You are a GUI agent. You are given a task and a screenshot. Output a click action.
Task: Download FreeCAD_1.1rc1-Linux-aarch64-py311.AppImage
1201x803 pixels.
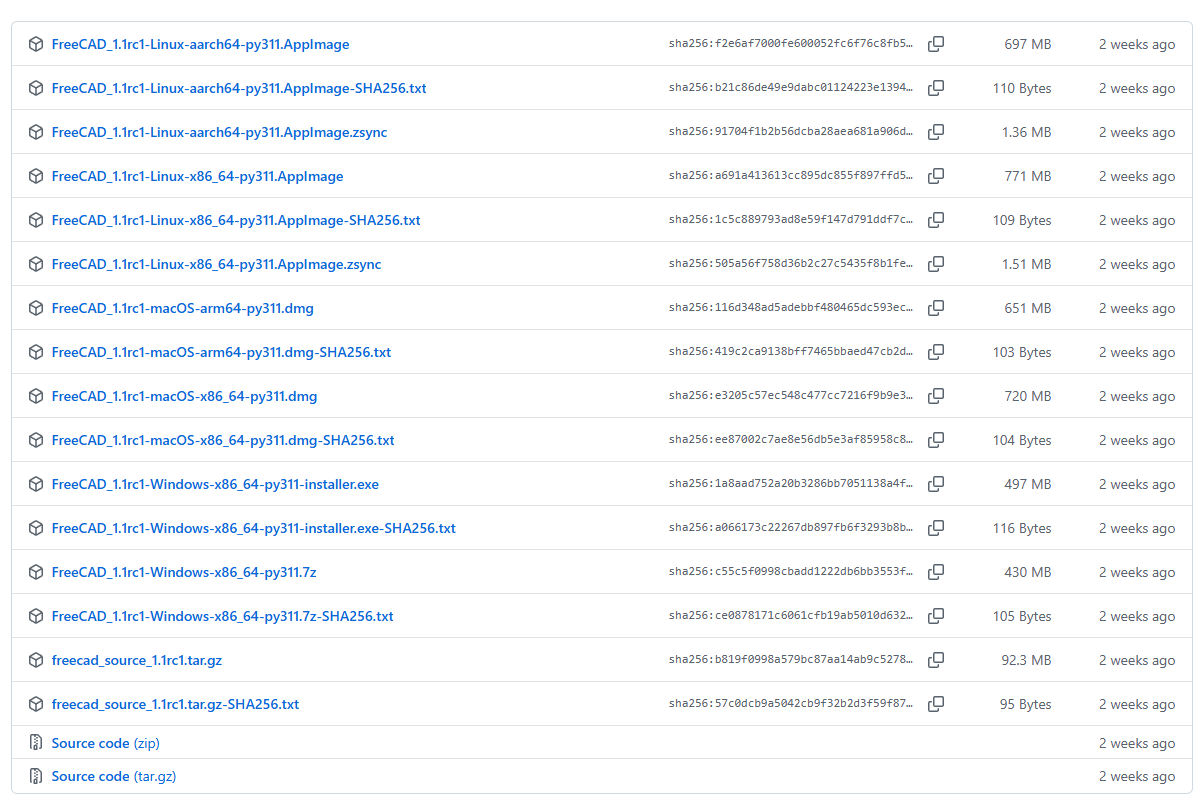(x=201, y=44)
